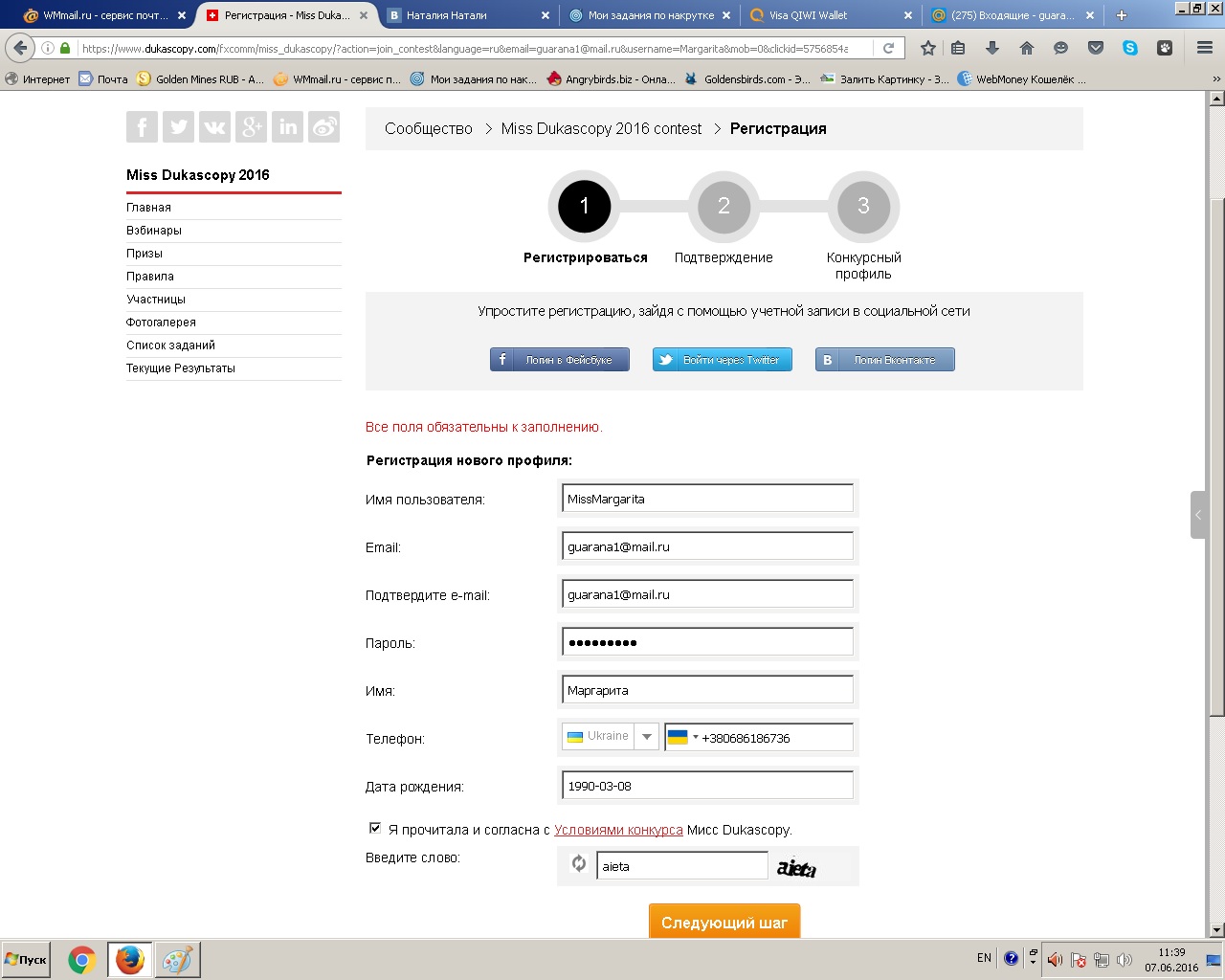
Task: Click the Google Plus social icon
Action: click(x=251, y=126)
